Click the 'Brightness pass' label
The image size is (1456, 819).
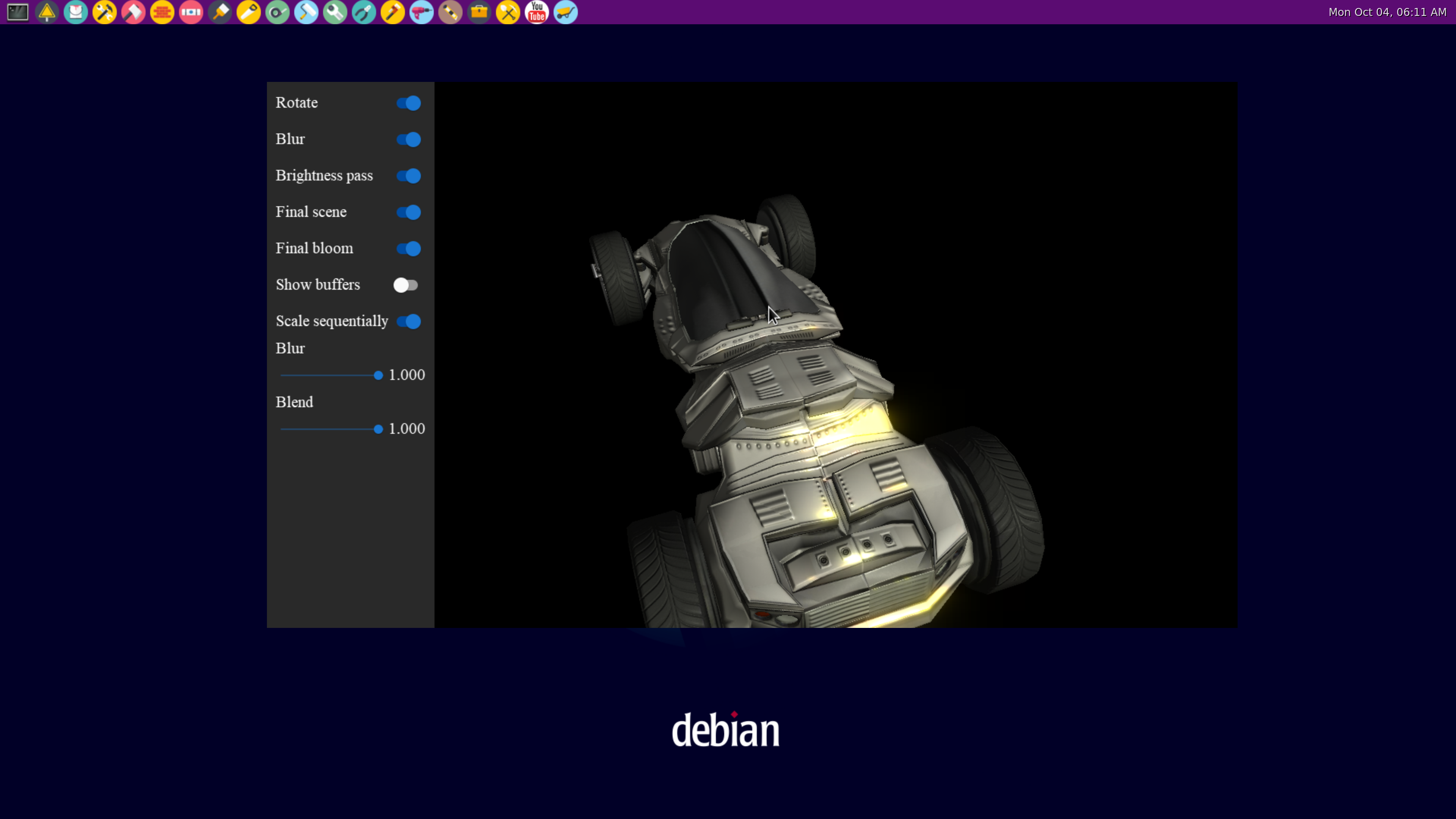coord(325,176)
